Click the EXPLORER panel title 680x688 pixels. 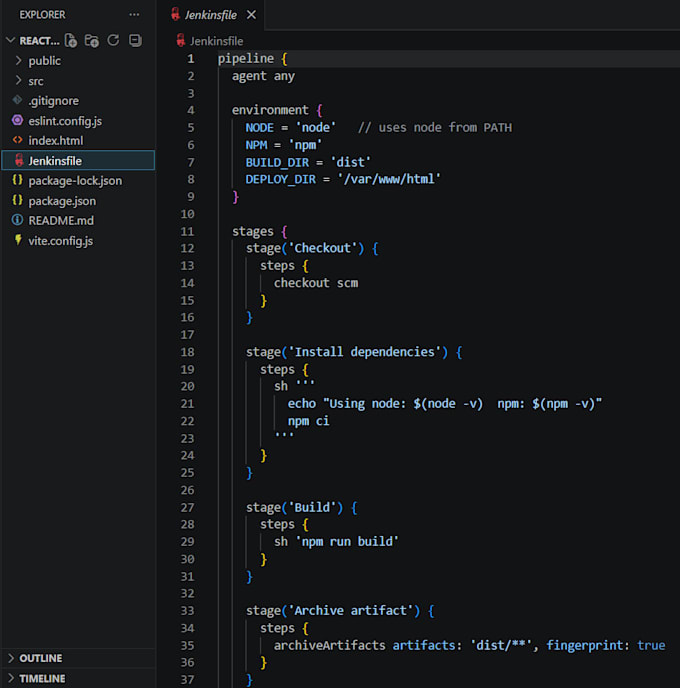(x=42, y=15)
